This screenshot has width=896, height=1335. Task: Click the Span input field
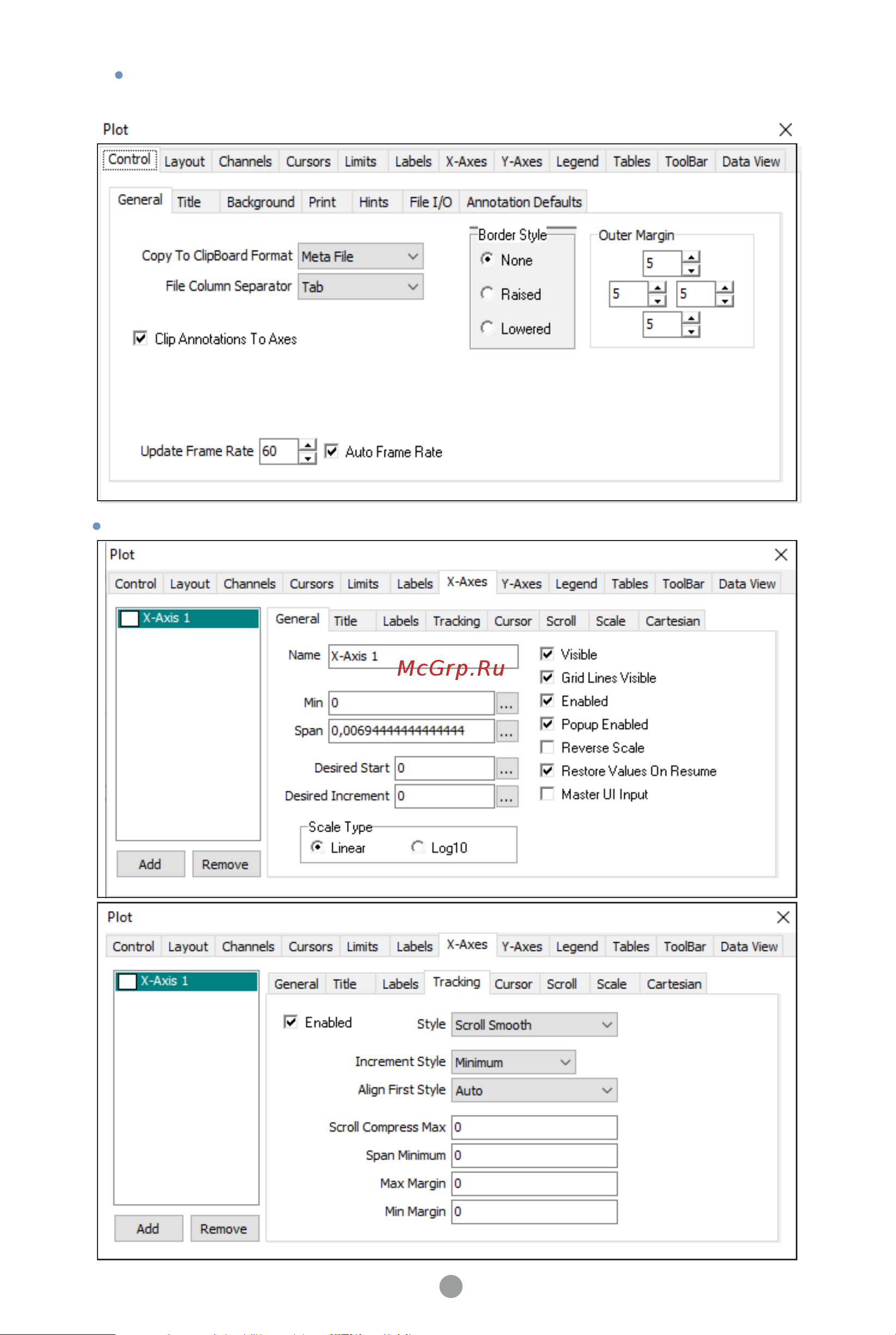(x=411, y=731)
